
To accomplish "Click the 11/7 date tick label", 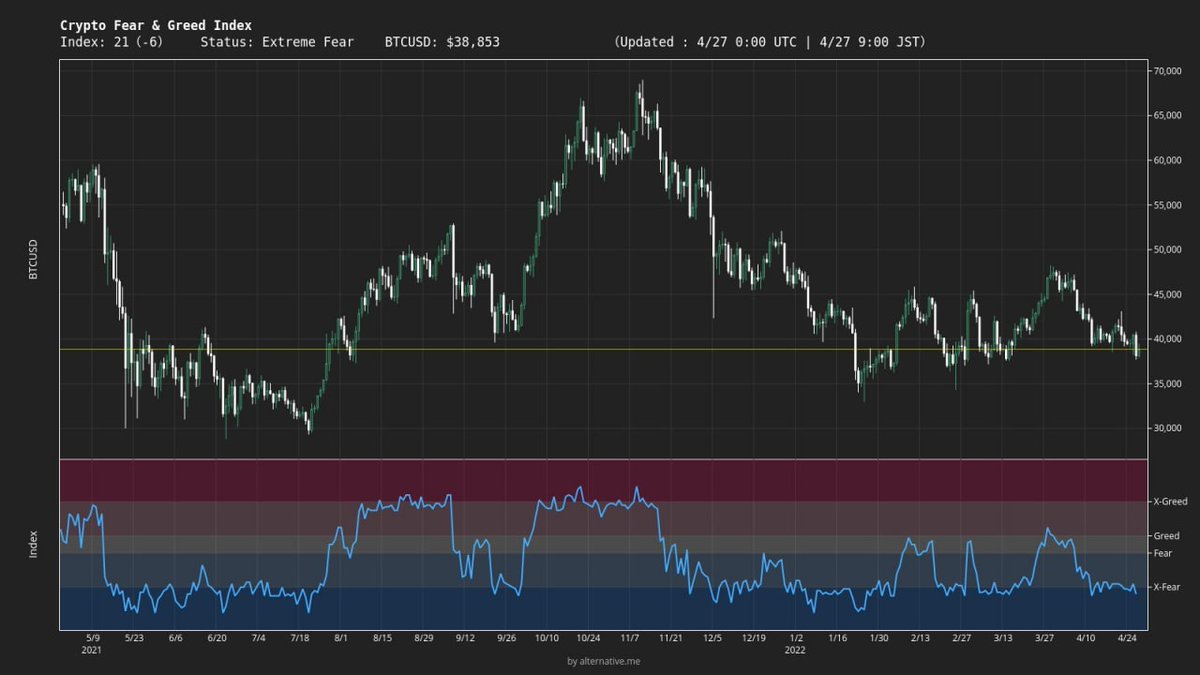I will (630, 637).
